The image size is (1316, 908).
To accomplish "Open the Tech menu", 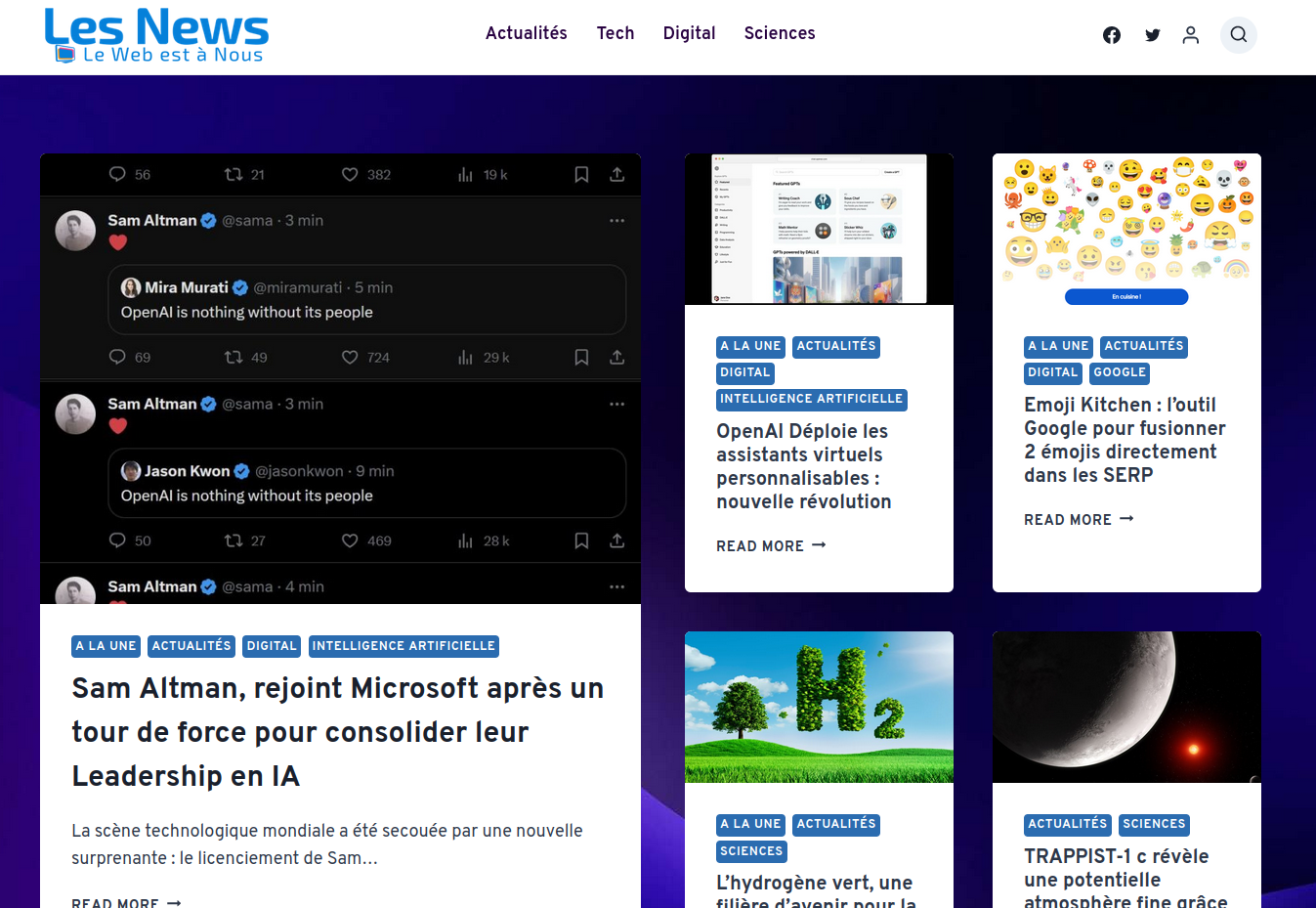I will tap(616, 33).
